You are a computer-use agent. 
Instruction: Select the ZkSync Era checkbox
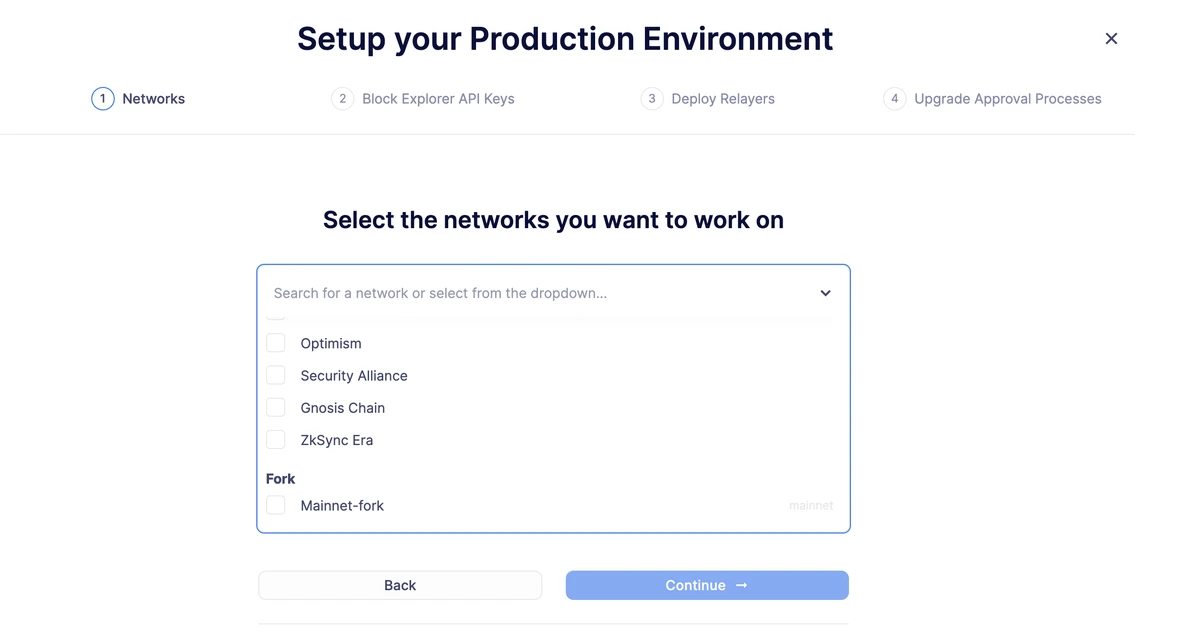pos(276,440)
